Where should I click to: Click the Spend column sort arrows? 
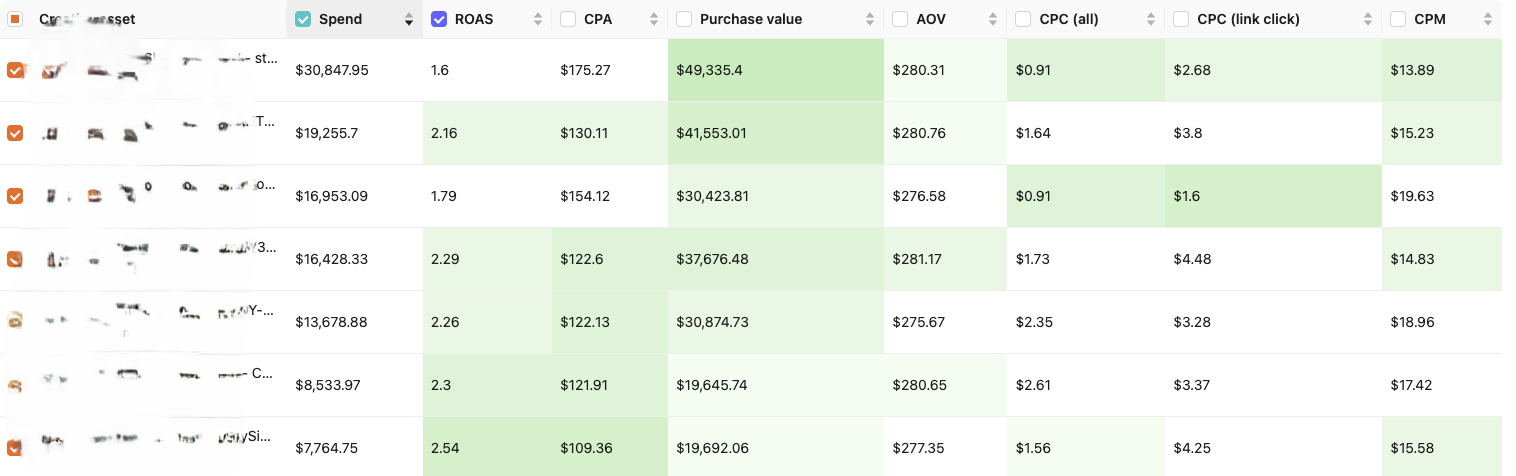point(408,19)
